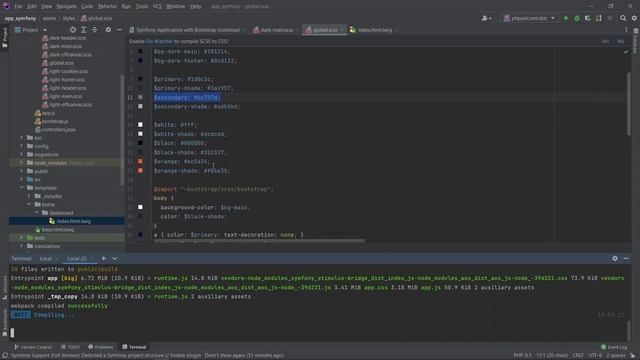
Task: Expand the node_modules folder
Action: [x=22, y=163]
